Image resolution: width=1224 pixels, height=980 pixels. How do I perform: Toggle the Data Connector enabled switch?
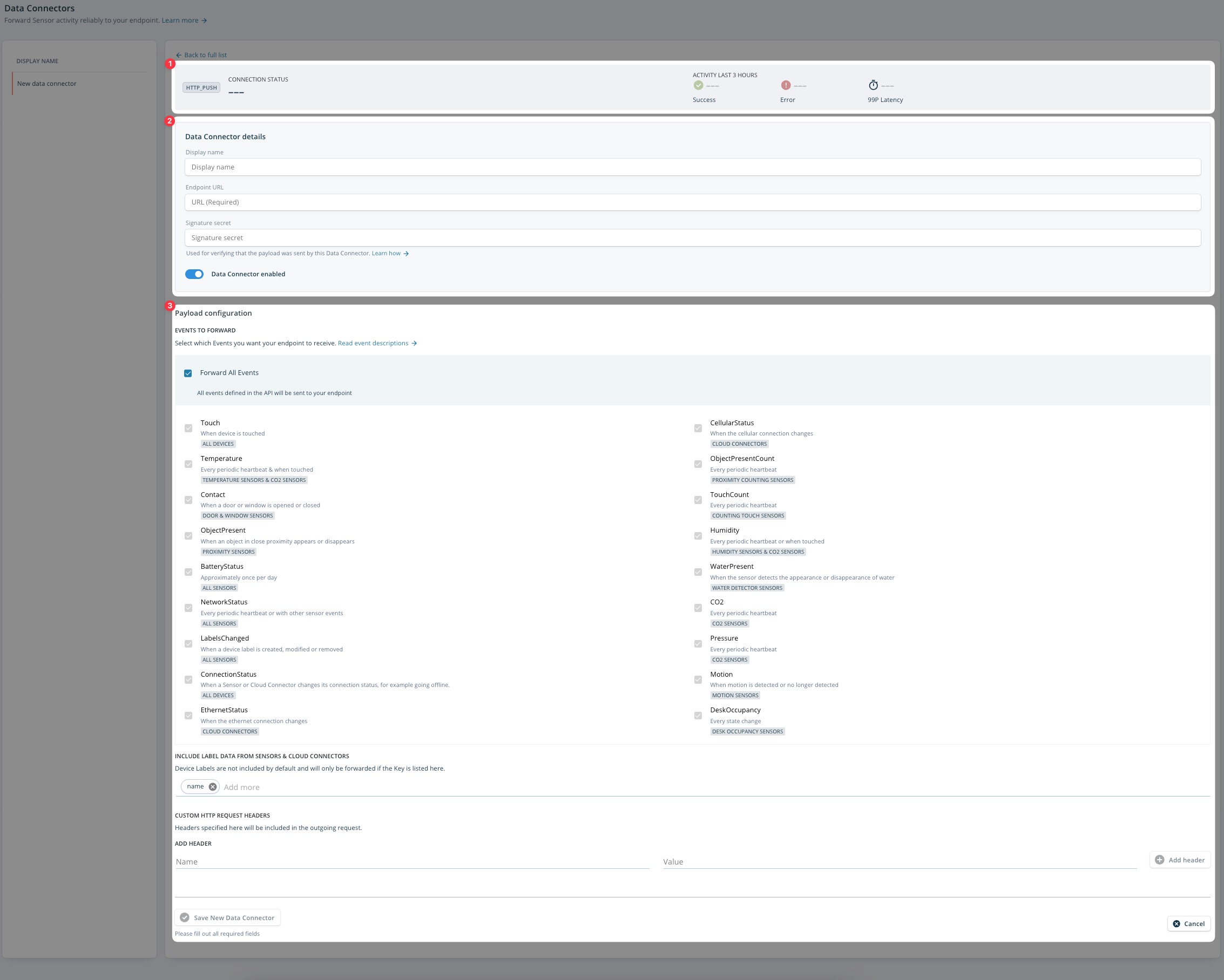coord(194,274)
